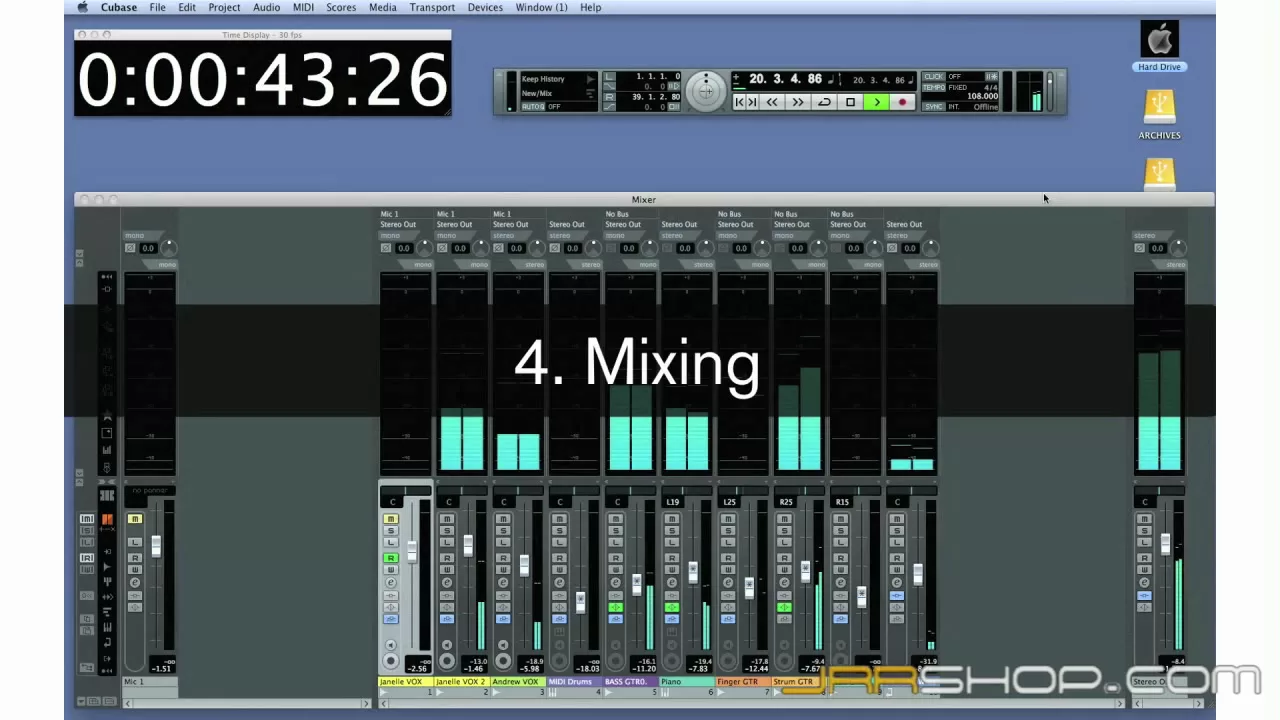Click the global Mute (M) in common panel
Image resolution: width=1280 pixels, height=720 pixels.
pos(87,519)
